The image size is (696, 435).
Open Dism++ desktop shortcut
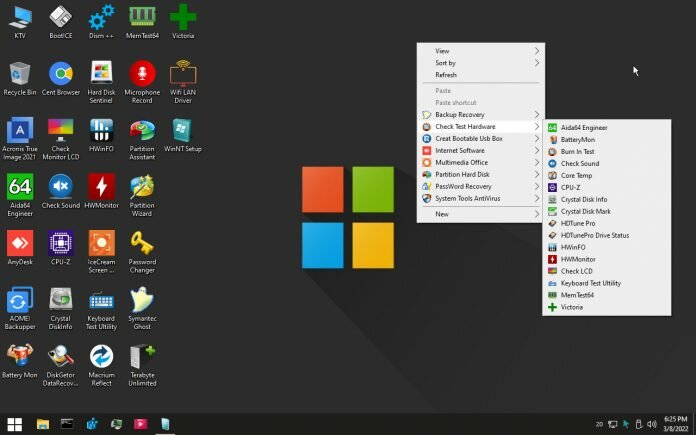pyautogui.click(x=101, y=21)
